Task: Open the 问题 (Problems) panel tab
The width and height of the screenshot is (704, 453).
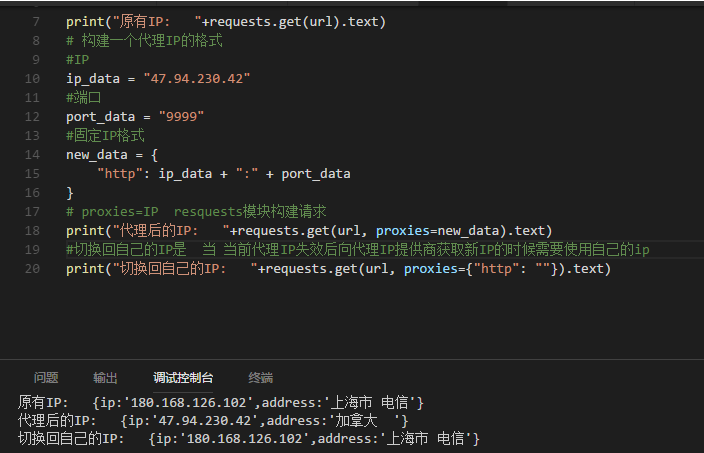Action: 46,377
